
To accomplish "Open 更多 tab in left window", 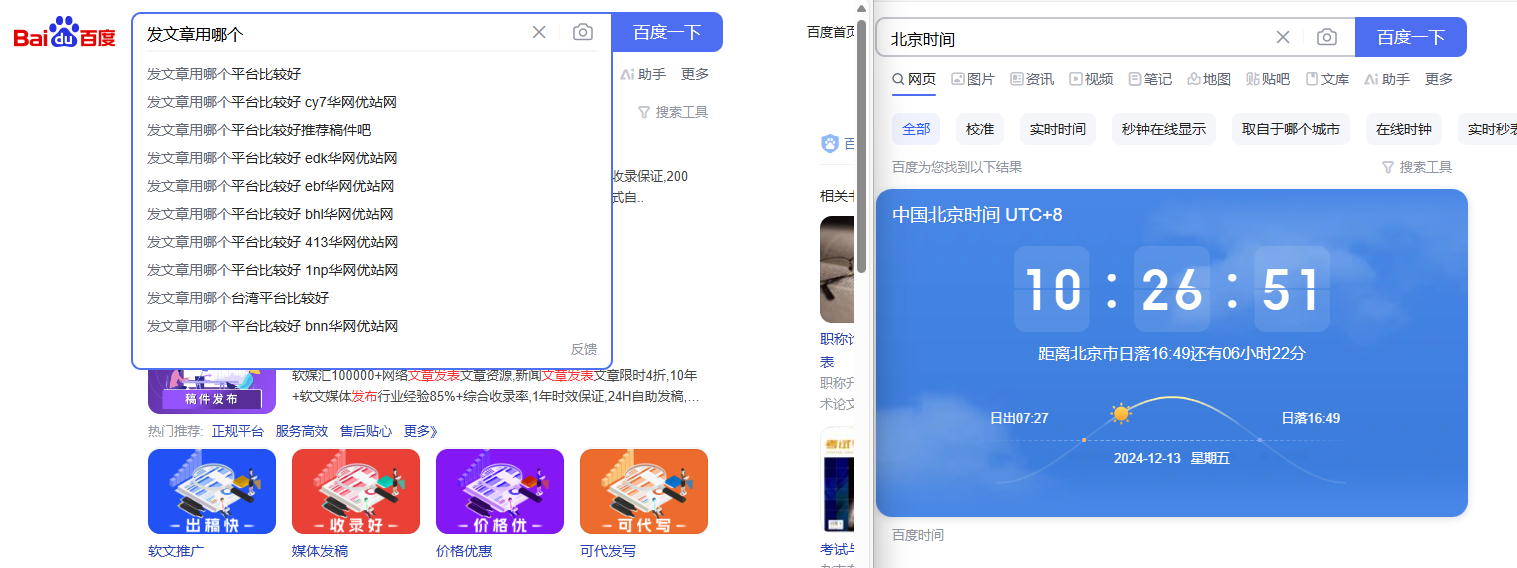I will coord(695,74).
